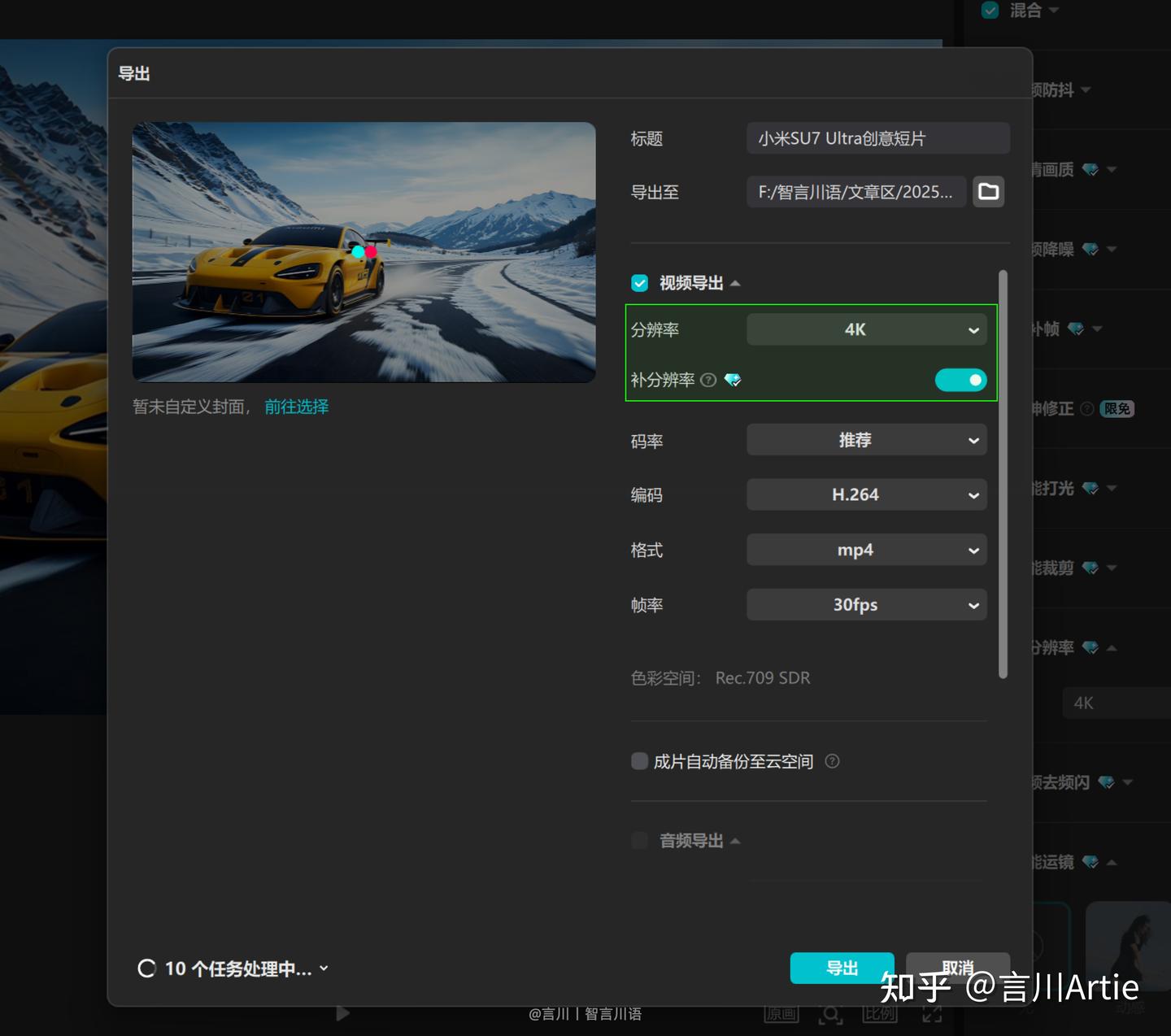This screenshot has width=1171, height=1036.
Task: Expand the 10 个任务处理中 task list
Action: (x=324, y=969)
